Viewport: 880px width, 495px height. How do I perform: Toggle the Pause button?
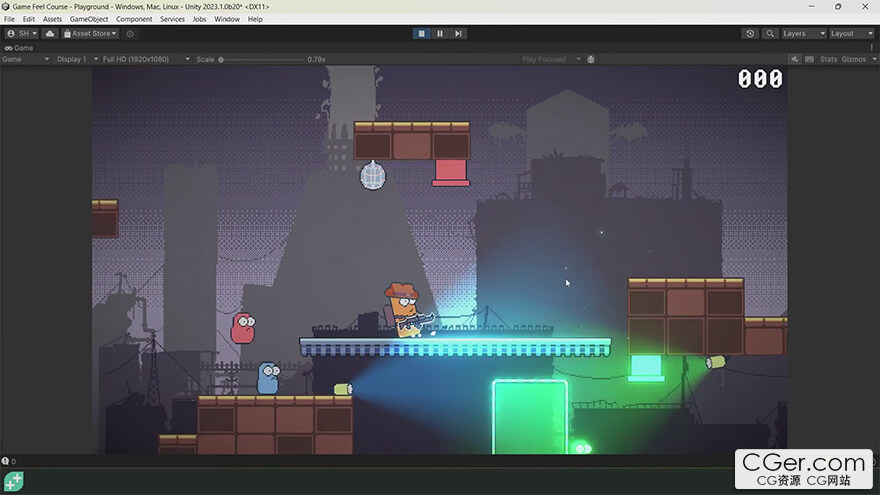pyautogui.click(x=440, y=33)
